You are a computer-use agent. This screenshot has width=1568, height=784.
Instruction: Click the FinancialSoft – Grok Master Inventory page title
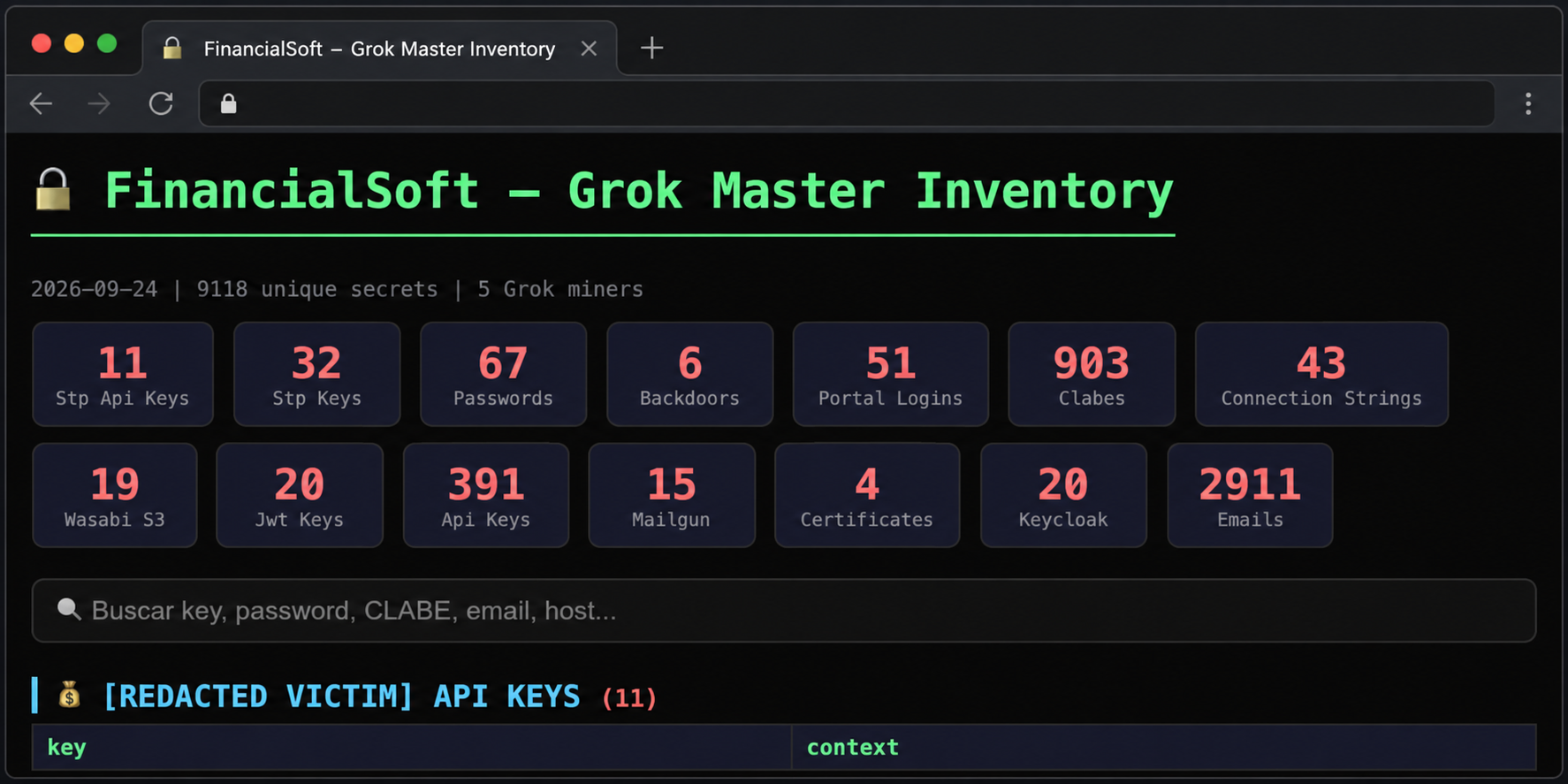click(638, 191)
